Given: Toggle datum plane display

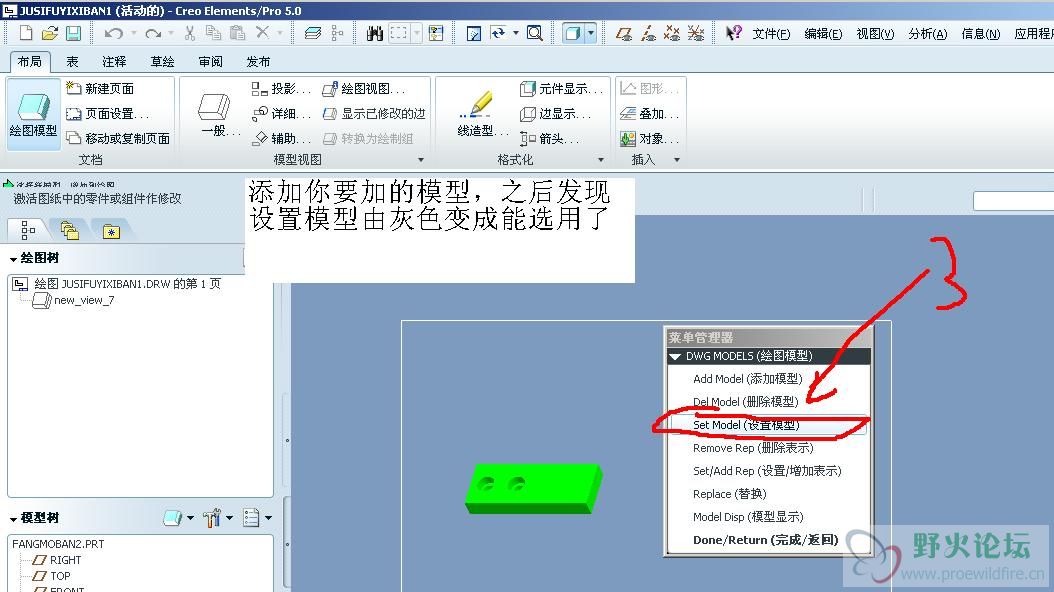Looking at the screenshot, I should [x=624, y=32].
